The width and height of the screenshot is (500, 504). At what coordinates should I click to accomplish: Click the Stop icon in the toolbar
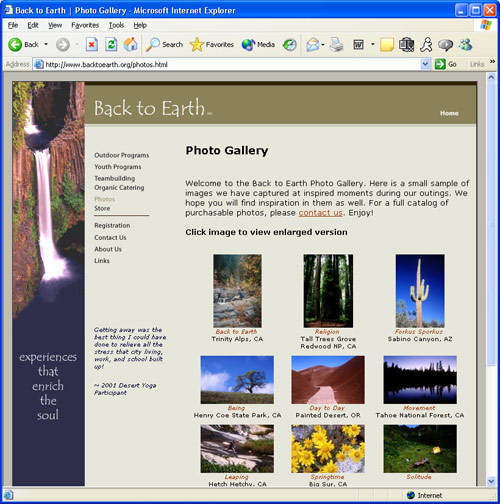[x=92, y=44]
